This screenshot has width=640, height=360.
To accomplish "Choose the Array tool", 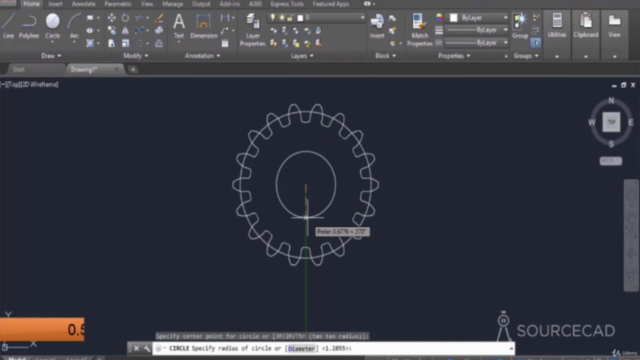I will (139, 43).
